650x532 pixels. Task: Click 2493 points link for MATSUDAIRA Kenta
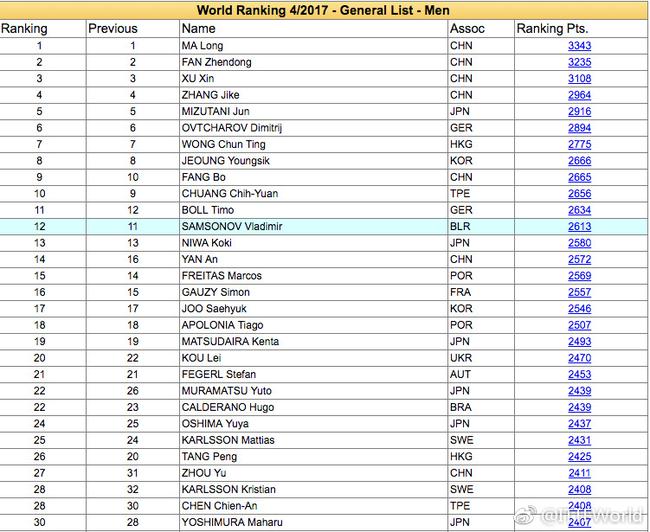click(x=579, y=341)
